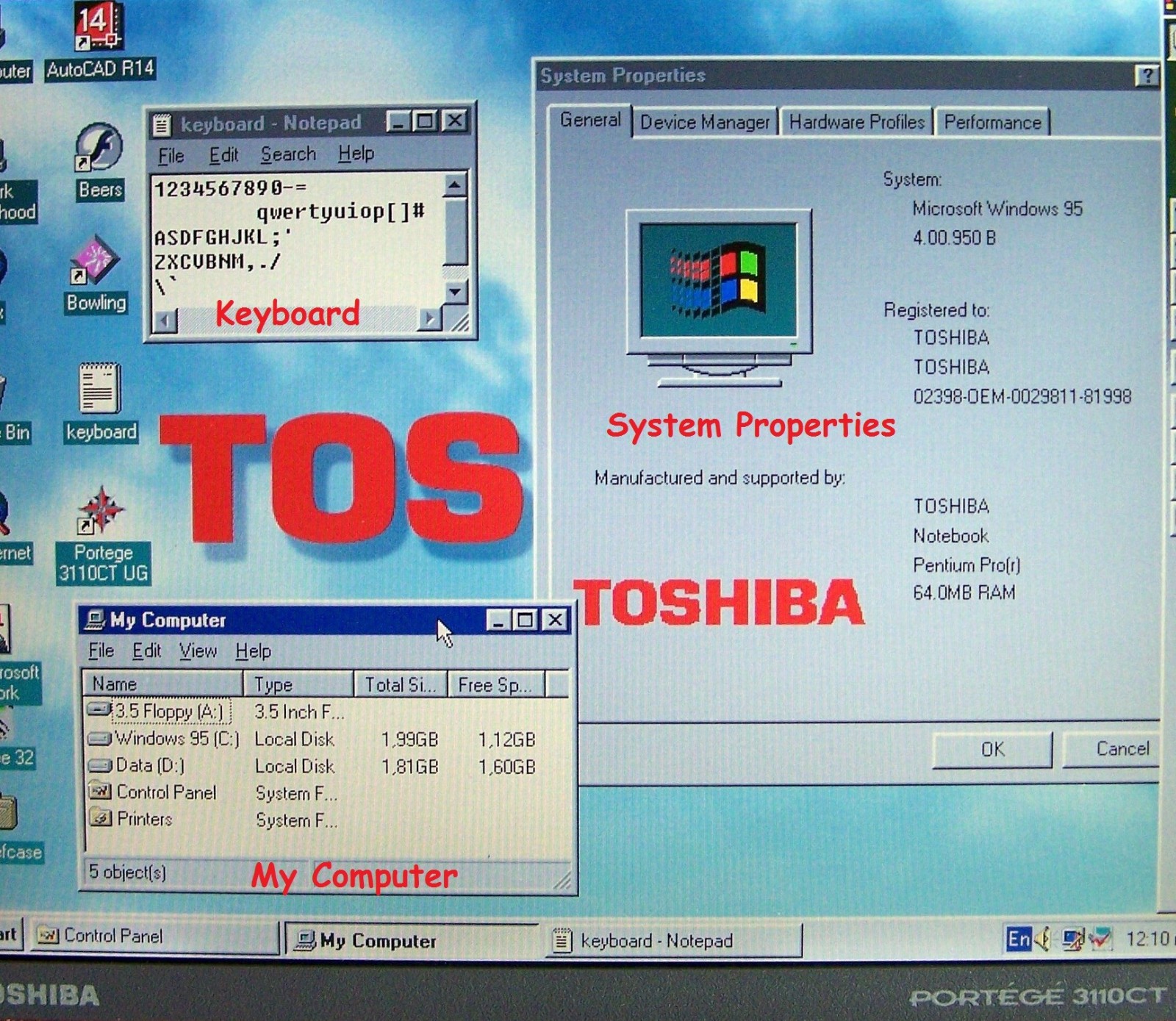Image resolution: width=1176 pixels, height=1021 pixels.
Task: Click Notepad's horizontal scroll right arrow
Action: pos(430,318)
